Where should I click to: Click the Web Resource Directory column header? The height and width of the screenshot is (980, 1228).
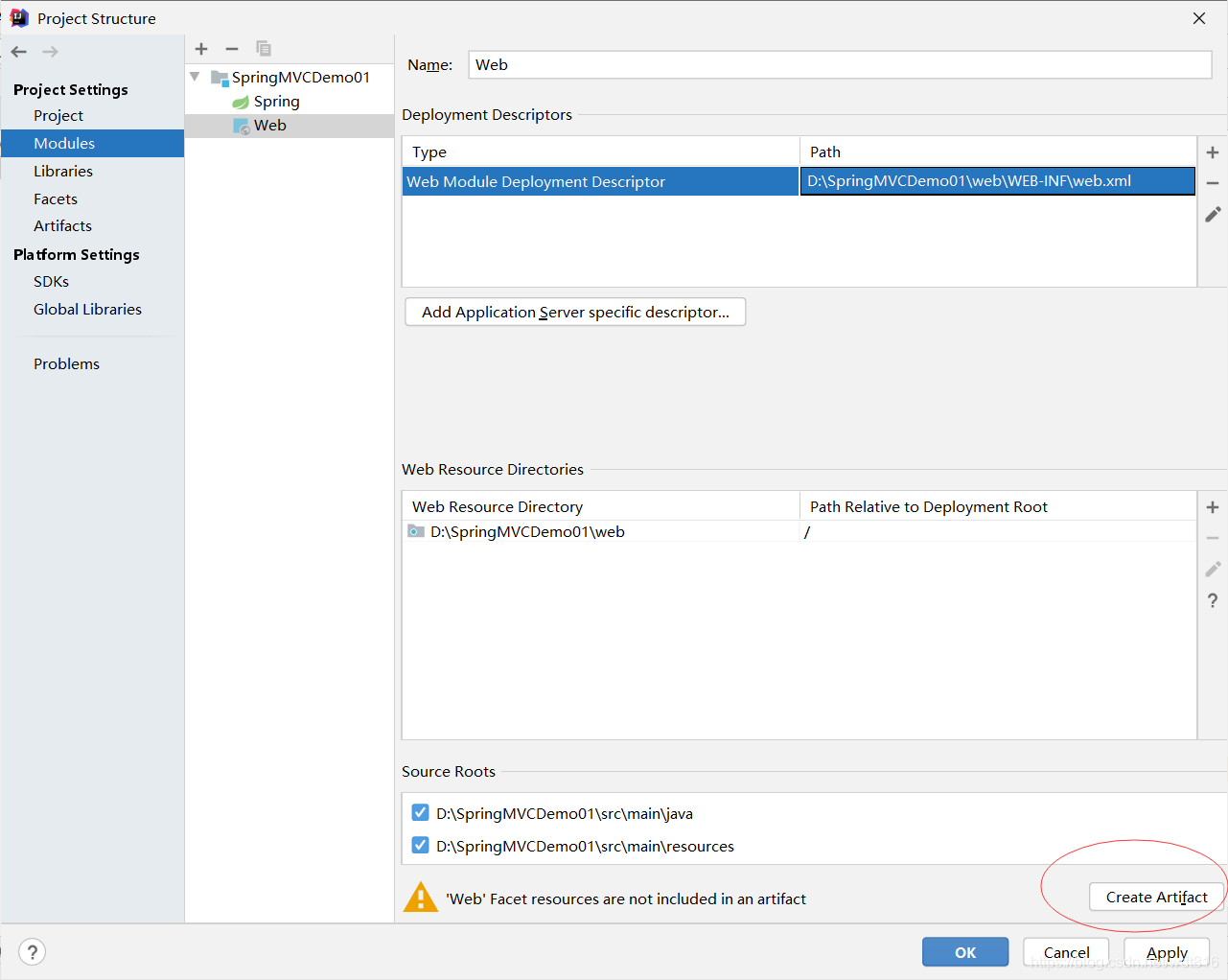601,506
